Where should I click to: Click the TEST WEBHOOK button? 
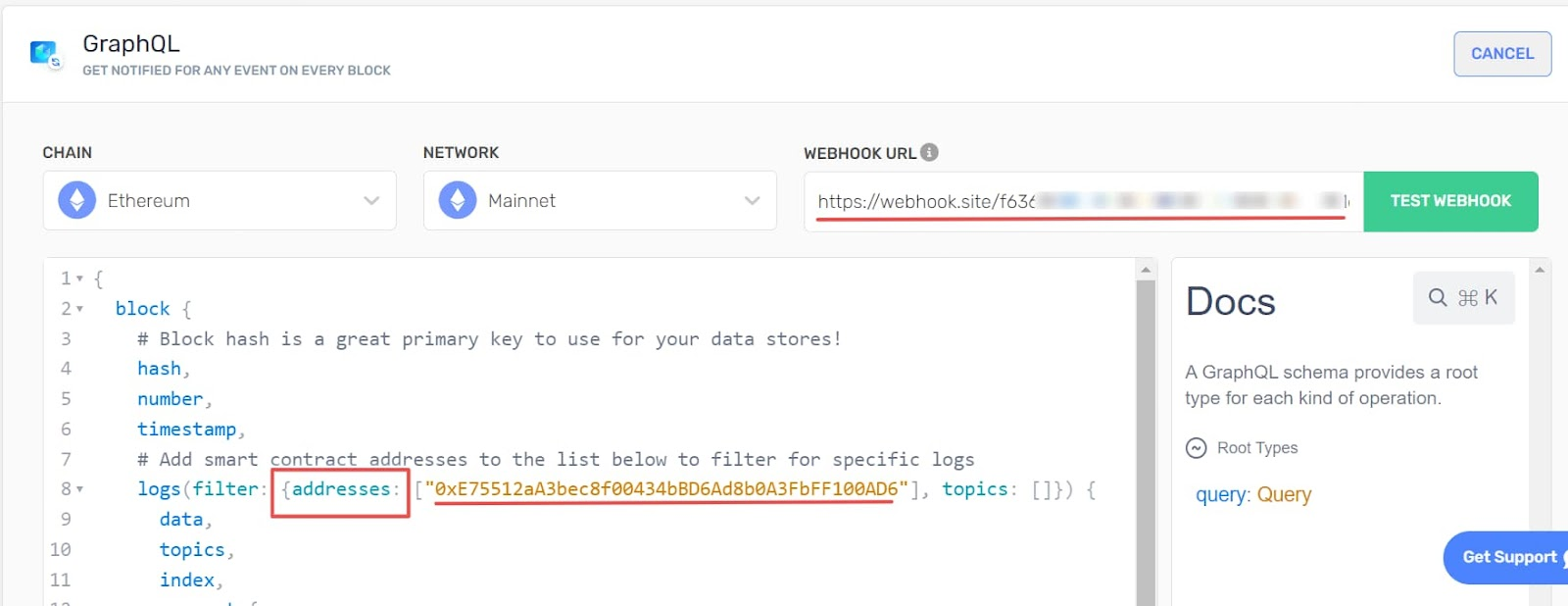tap(1450, 201)
